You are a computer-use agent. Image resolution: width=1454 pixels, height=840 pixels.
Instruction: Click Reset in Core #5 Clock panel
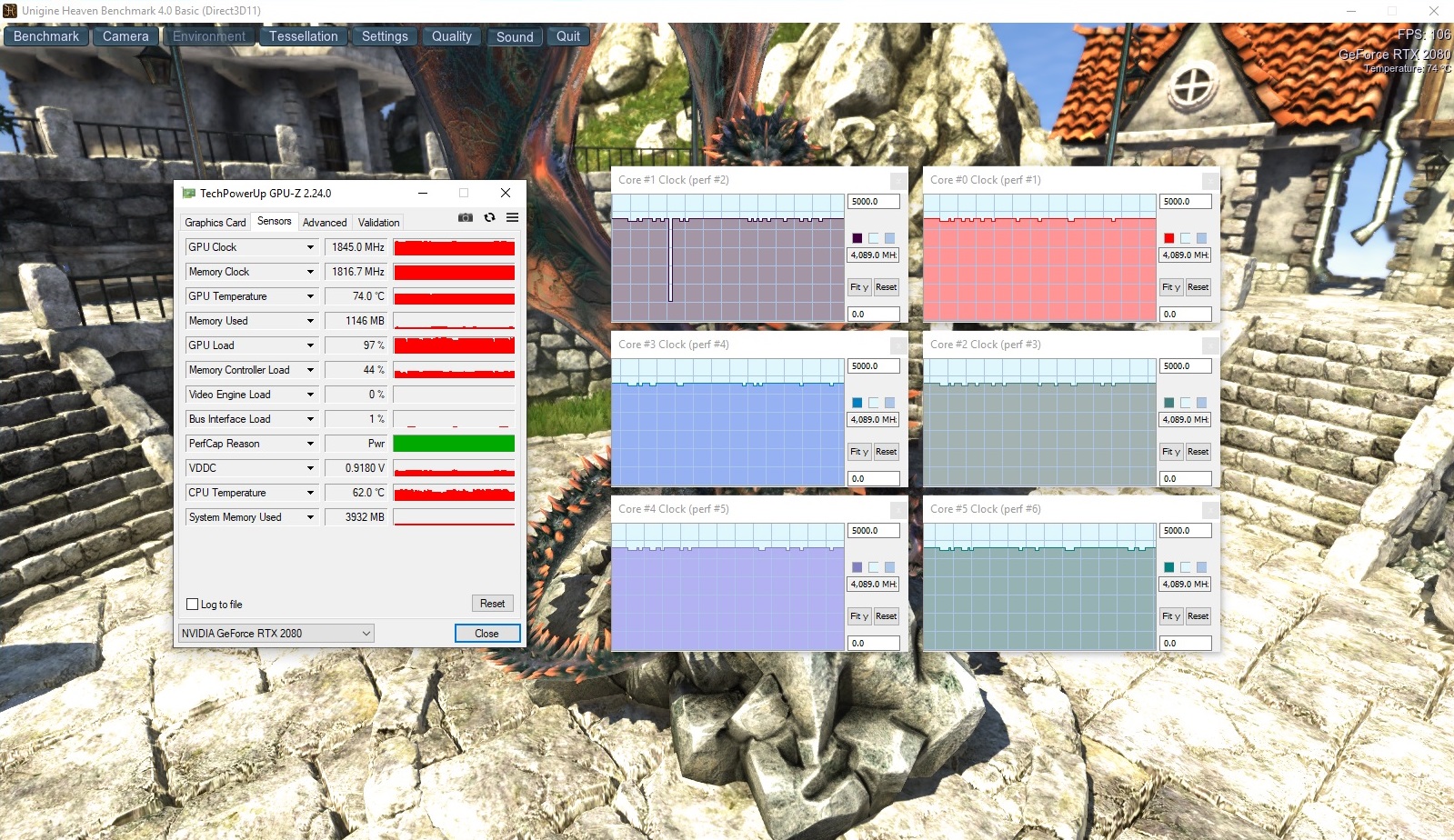click(x=1198, y=616)
